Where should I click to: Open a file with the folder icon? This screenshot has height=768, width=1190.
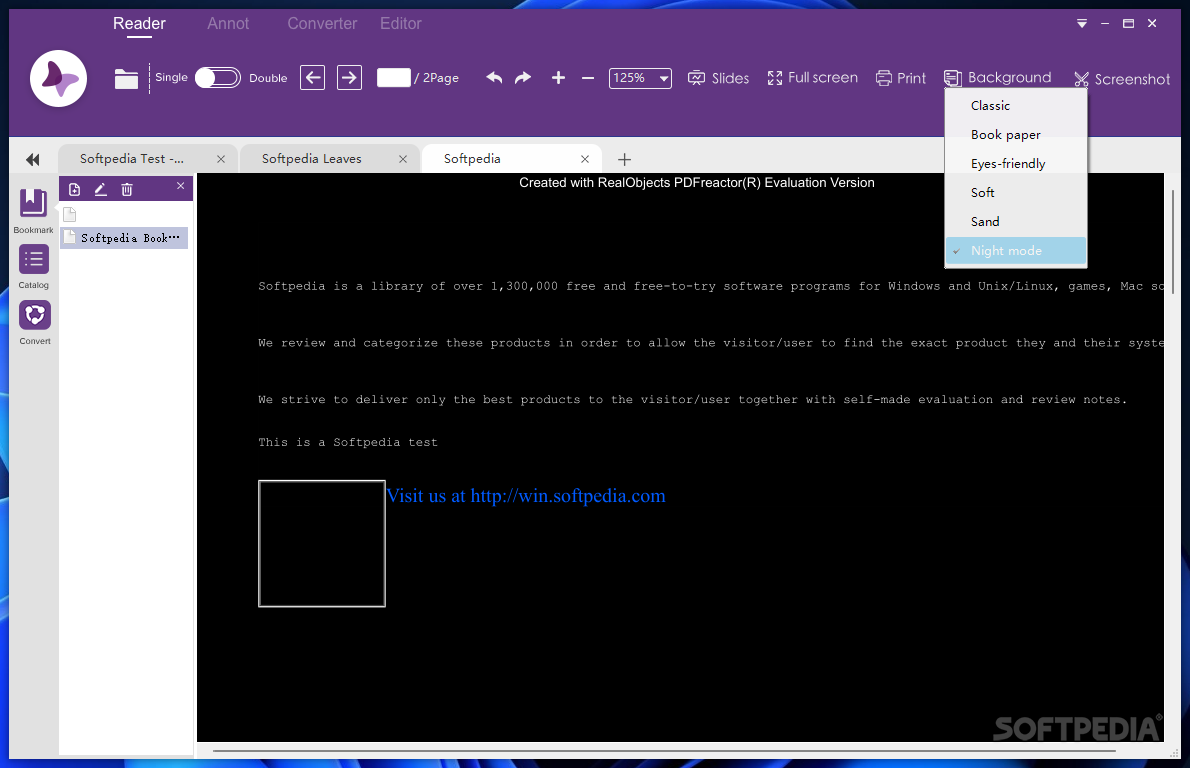pyautogui.click(x=126, y=79)
